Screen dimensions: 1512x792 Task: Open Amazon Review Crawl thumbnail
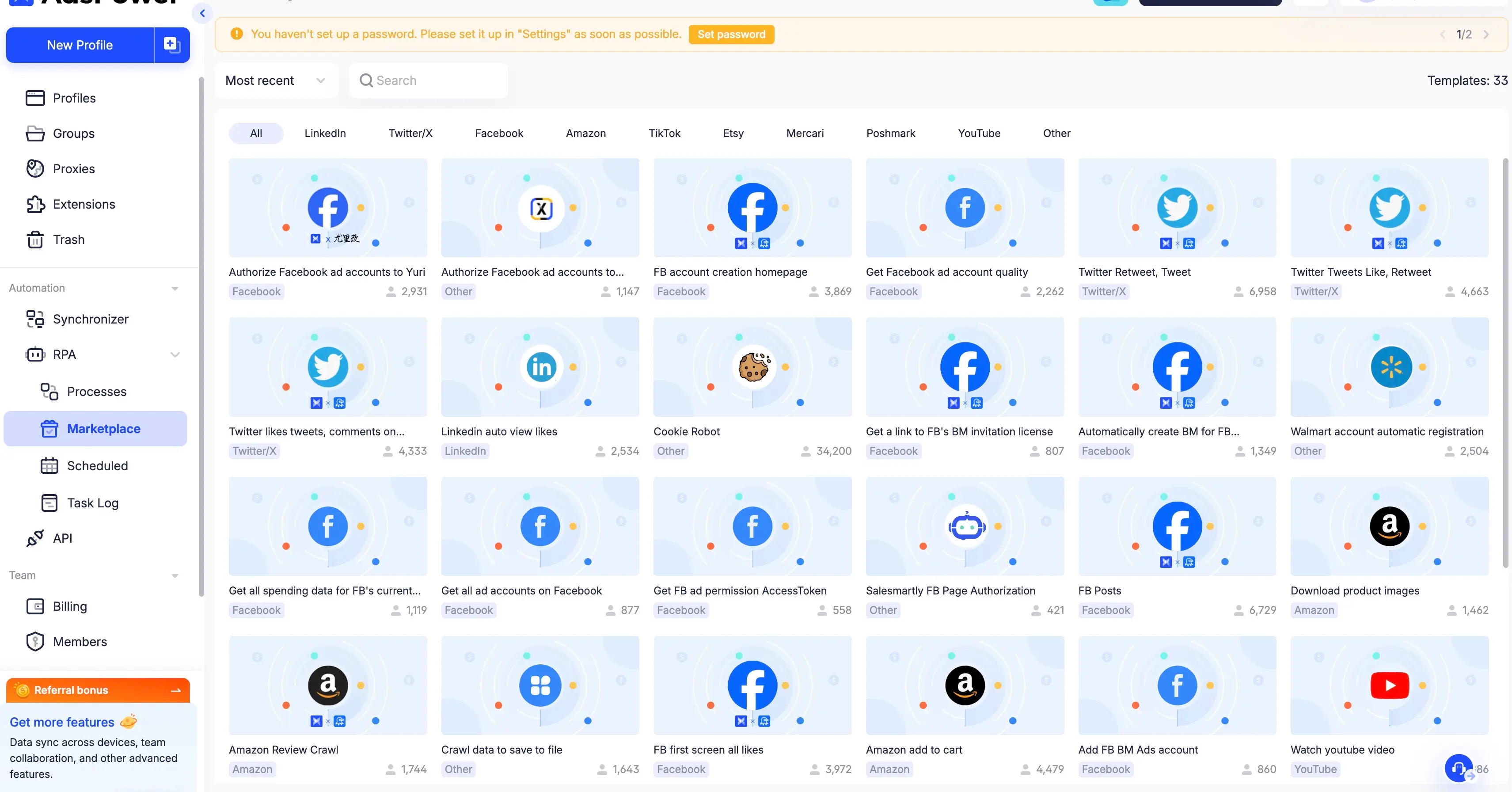(327, 685)
